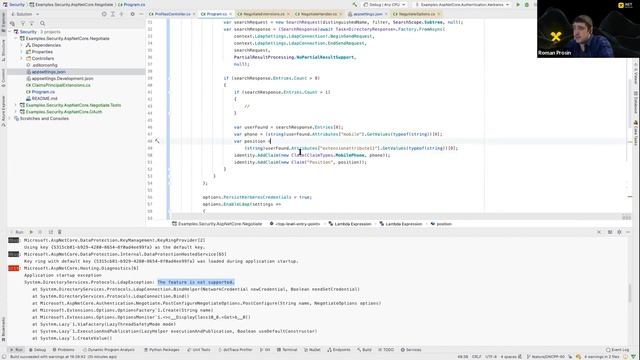This screenshot has height=360, width=640.
Task: Expand the Controllers folder
Action: coord(22,58)
